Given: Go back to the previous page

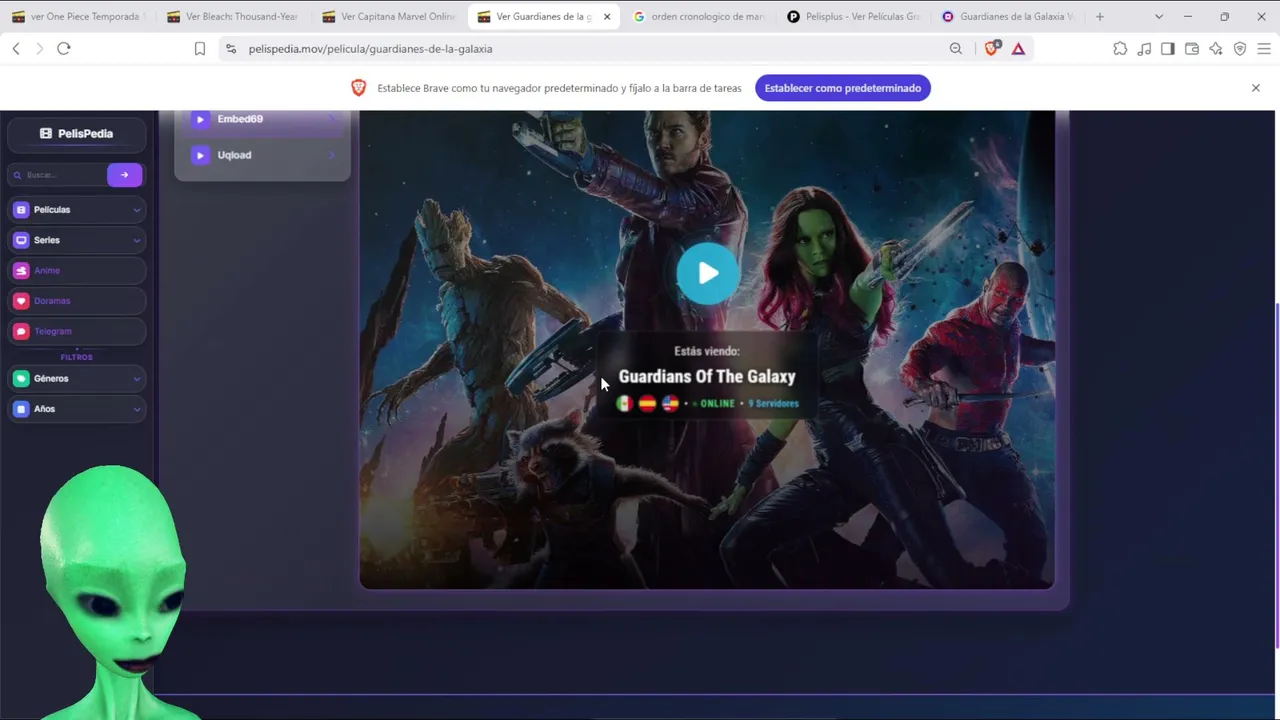Looking at the screenshot, I should click(16, 49).
